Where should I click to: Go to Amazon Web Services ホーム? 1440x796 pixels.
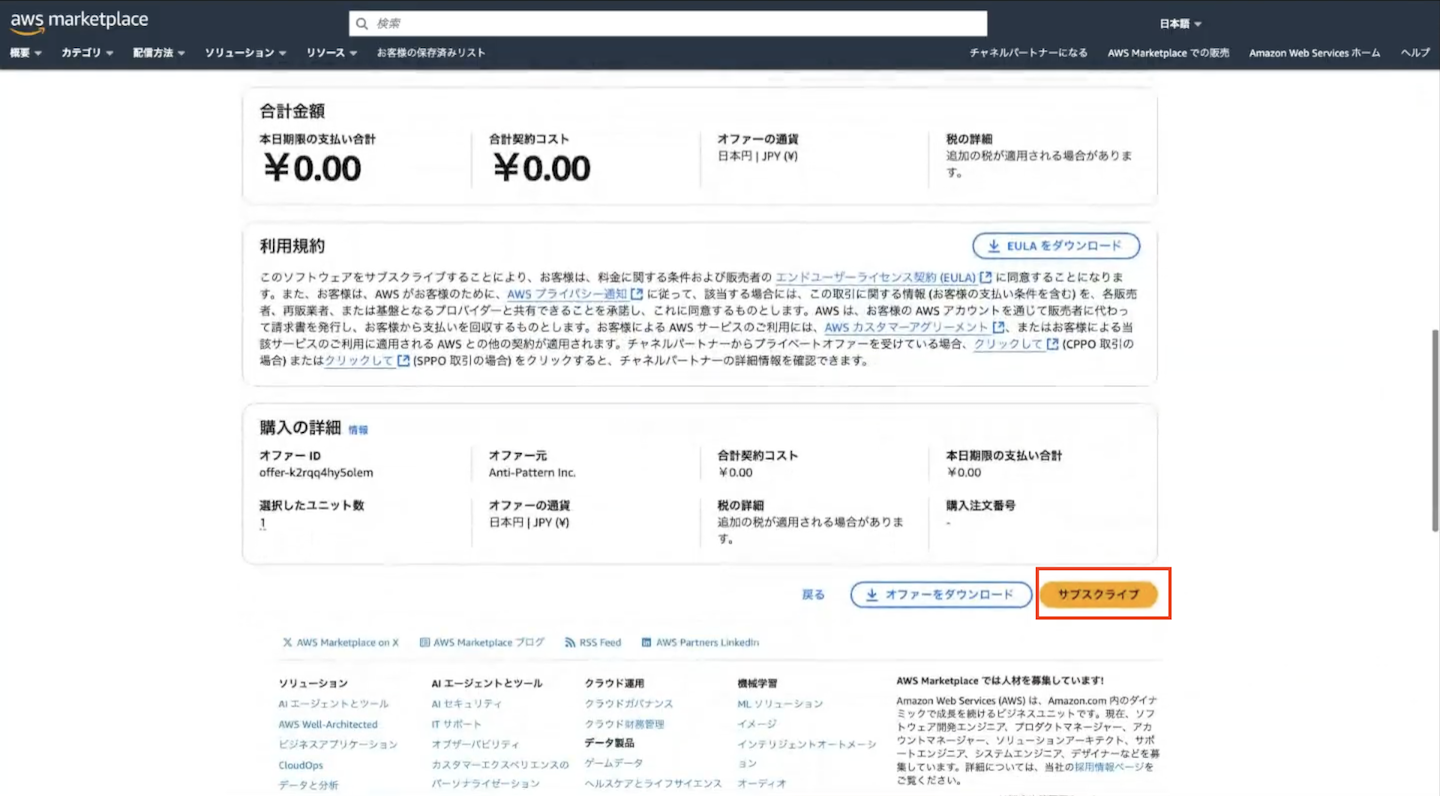pos(1314,53)
